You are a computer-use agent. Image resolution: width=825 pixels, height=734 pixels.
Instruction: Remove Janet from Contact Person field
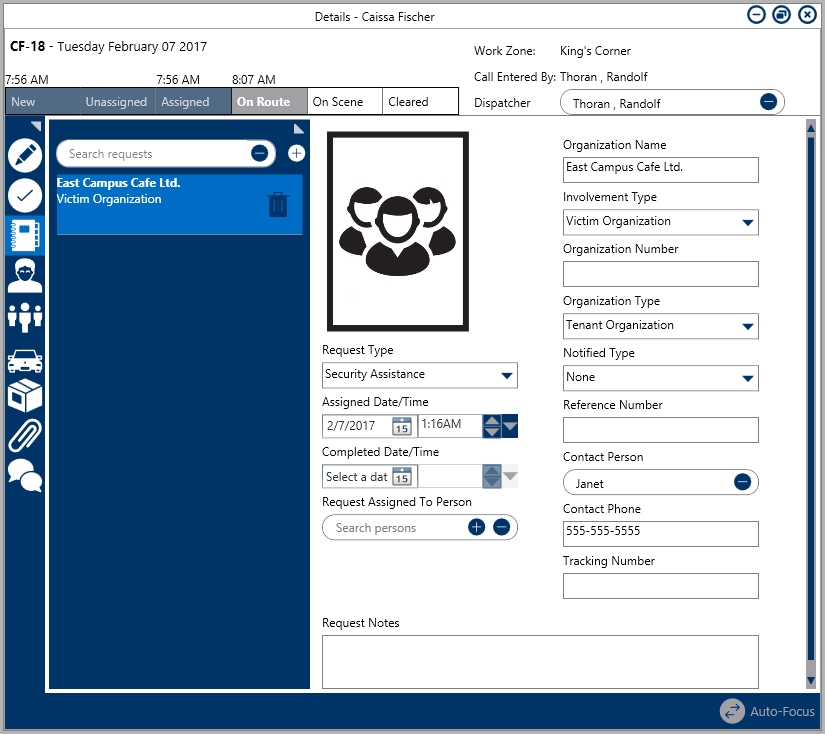[x=742, y=482]
